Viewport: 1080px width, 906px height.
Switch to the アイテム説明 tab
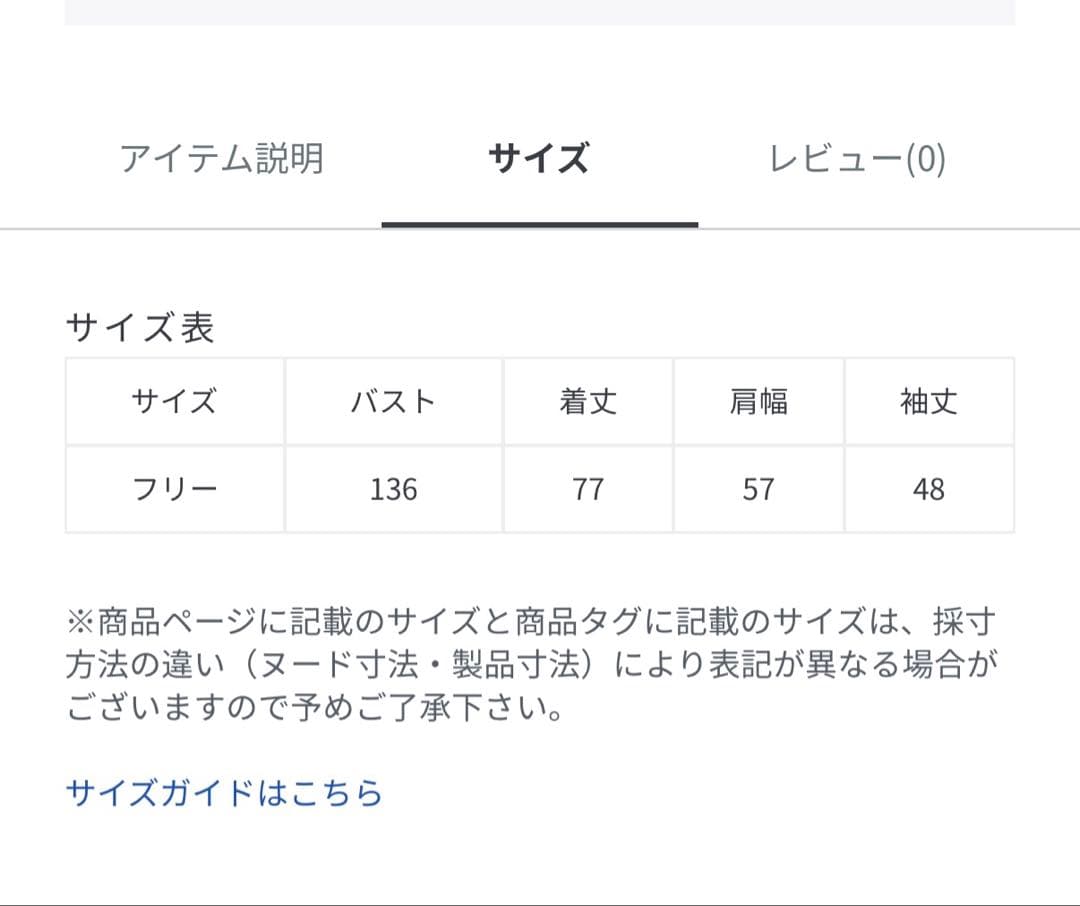coord(224,157)
